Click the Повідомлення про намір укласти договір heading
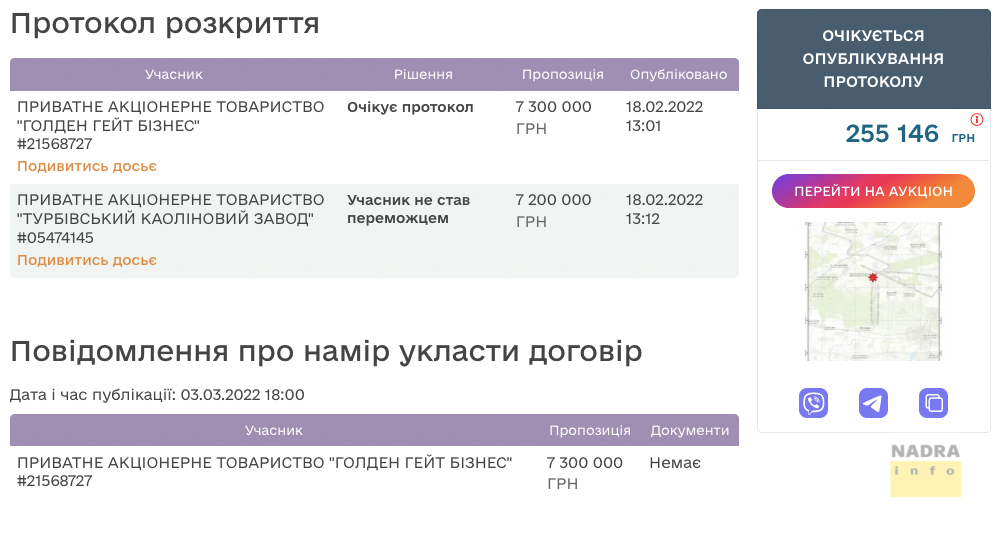999x533 pixels. pos(326,351)
